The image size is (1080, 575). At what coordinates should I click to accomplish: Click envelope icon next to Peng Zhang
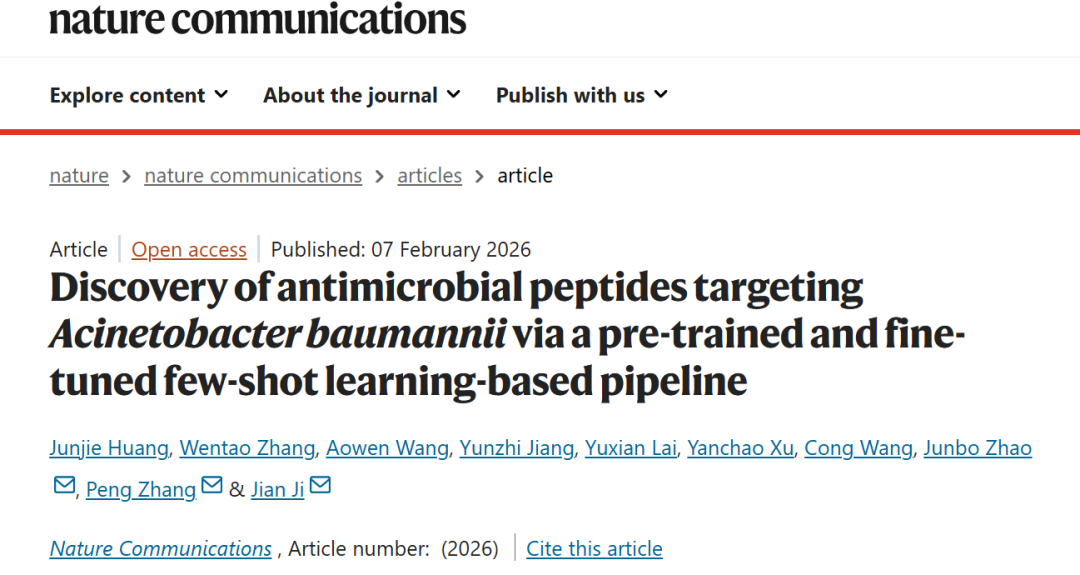212,487
